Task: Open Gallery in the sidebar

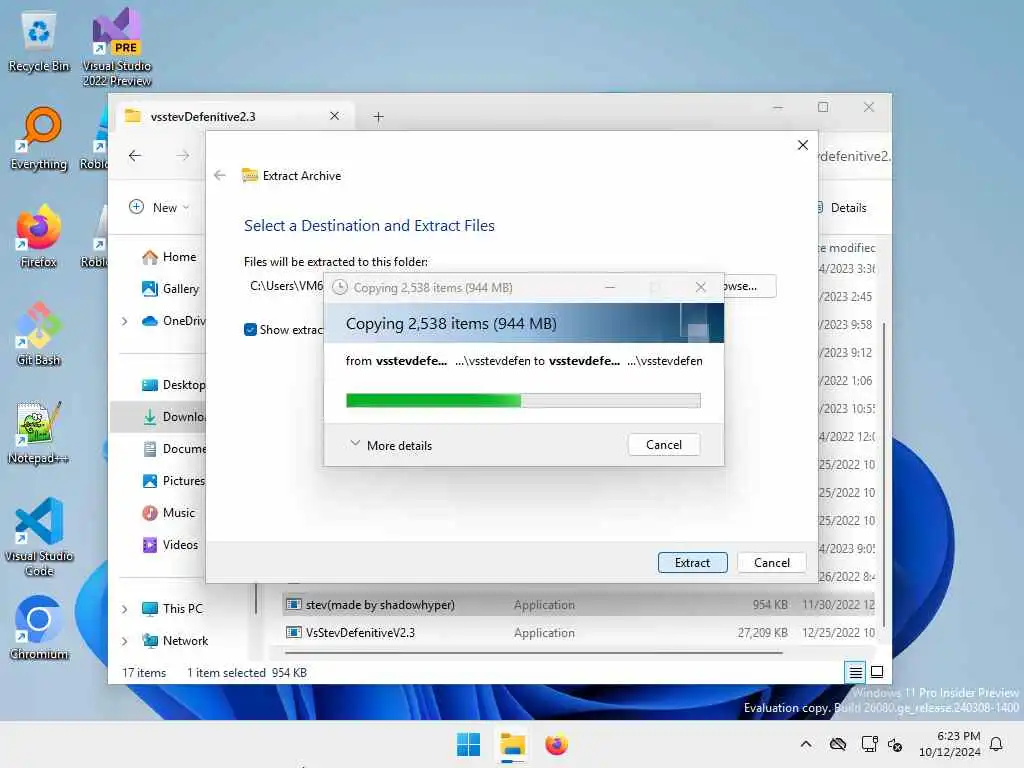Action: [170, 289]
